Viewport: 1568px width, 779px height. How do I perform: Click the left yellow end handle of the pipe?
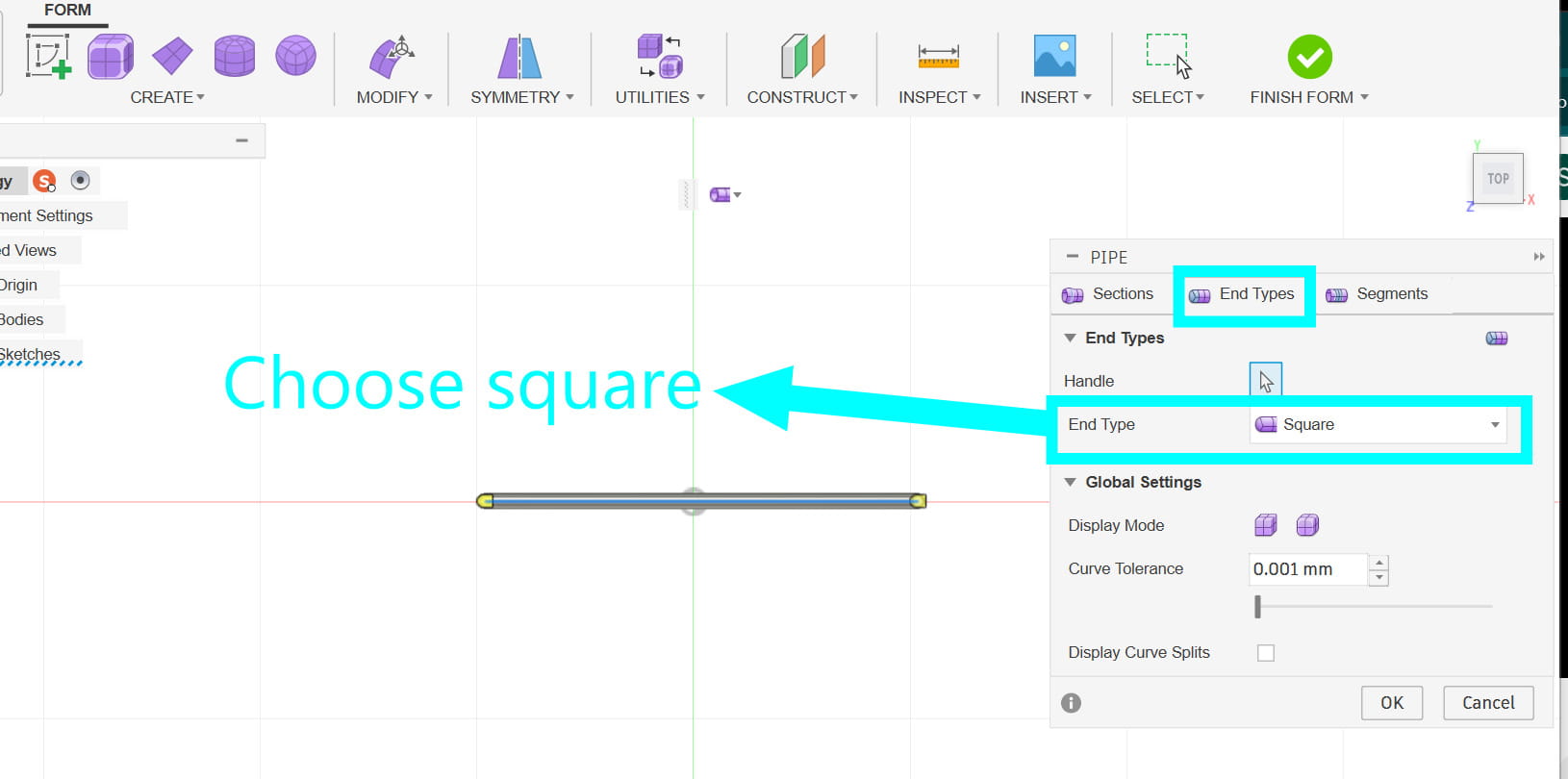[485, 501]
